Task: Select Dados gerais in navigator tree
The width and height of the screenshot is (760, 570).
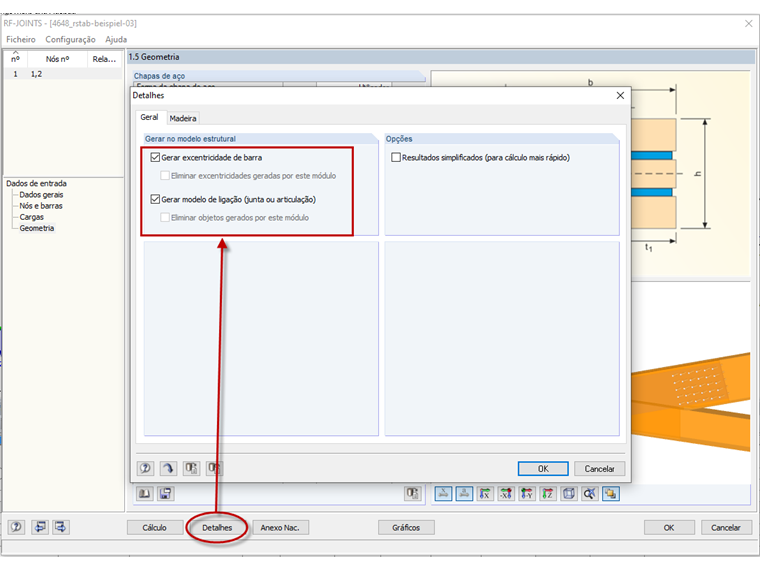Action: click(41, 195)
